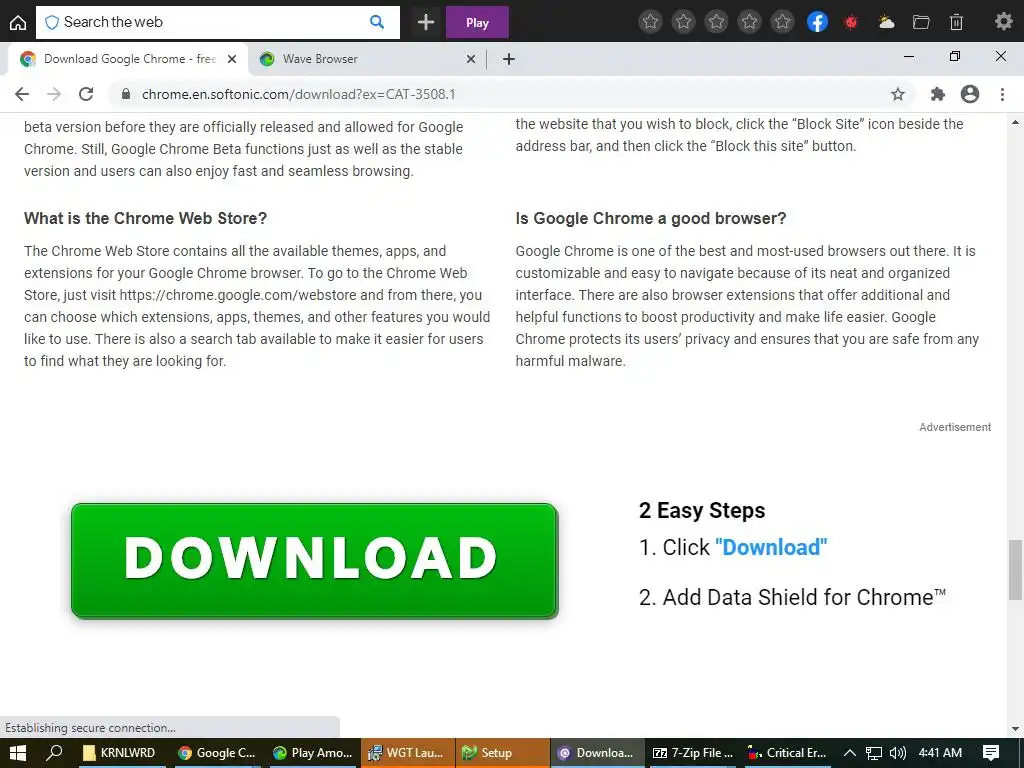
Task: Open a new browser tab
Action: tap(509, 59)
